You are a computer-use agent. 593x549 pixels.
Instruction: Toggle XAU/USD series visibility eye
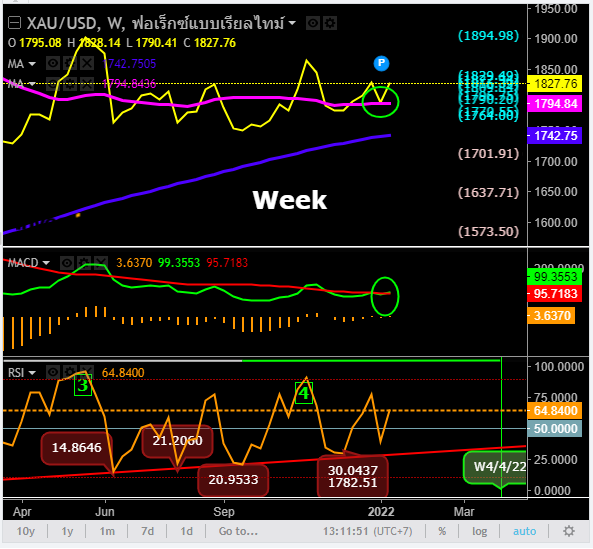(313, 23)
